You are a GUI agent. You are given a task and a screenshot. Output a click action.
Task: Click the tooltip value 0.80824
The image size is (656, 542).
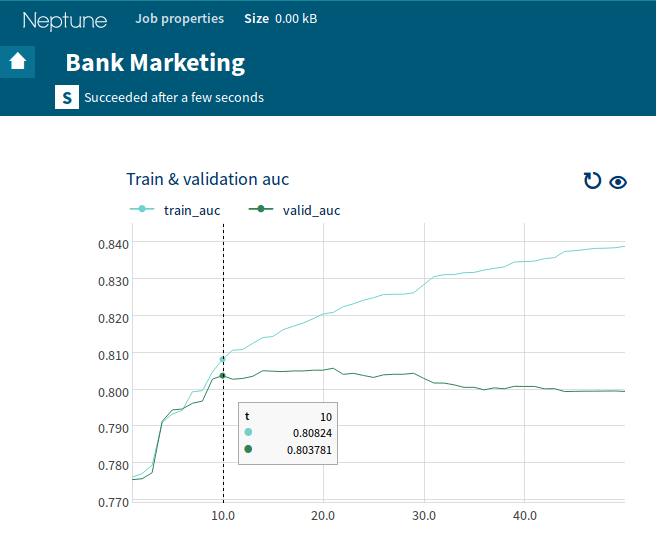click(x=312, y=432)
